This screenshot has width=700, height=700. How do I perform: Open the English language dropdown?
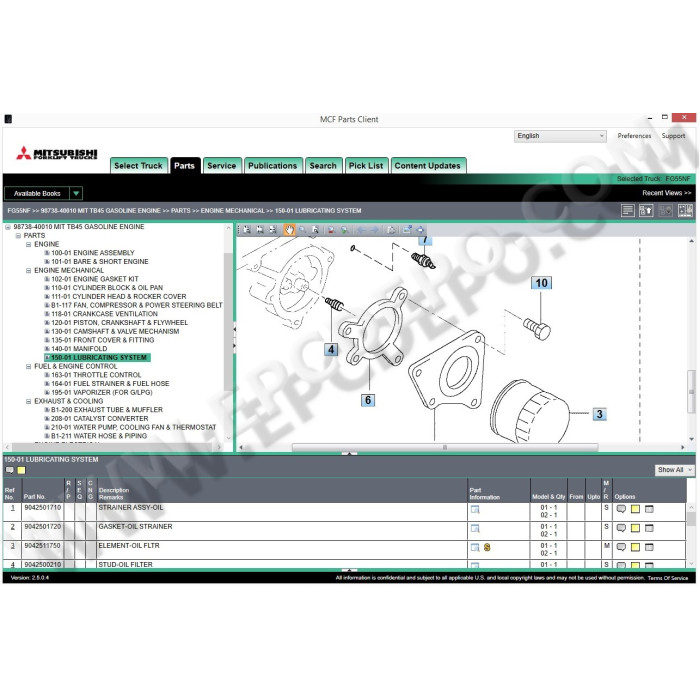tap(560, 136)
